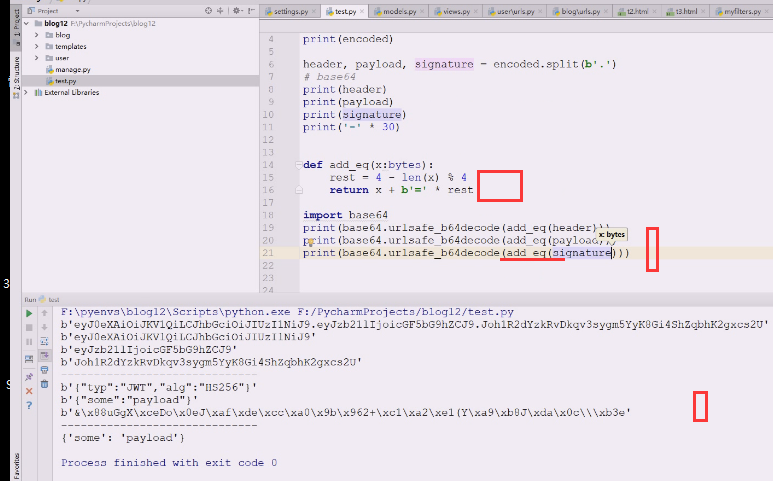Switch to myfilters.py tab
Screen dimensions: 773x481
[x=742, y=11]
